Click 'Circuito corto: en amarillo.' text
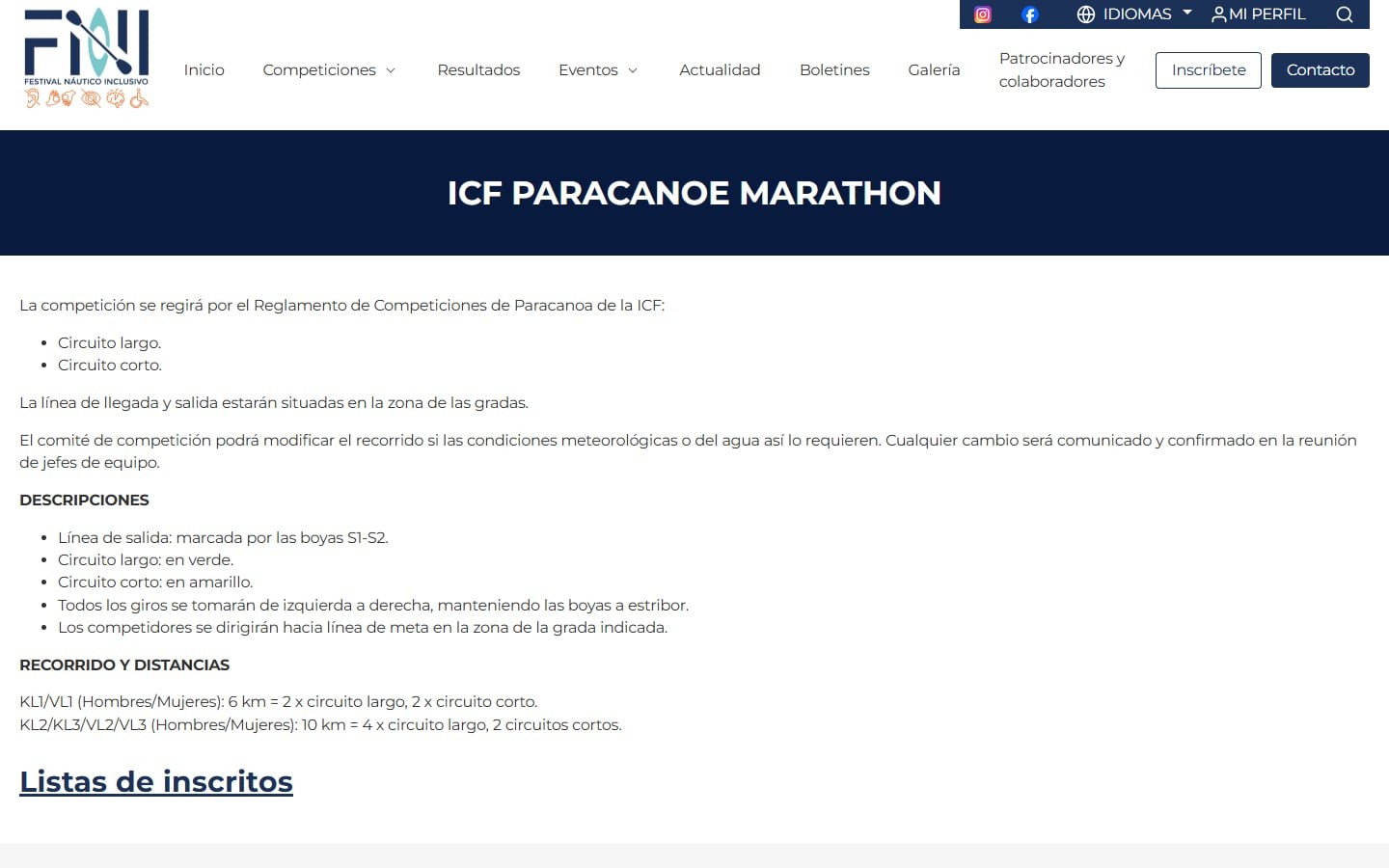The image size is (1389, 868). tap(155, 582)
